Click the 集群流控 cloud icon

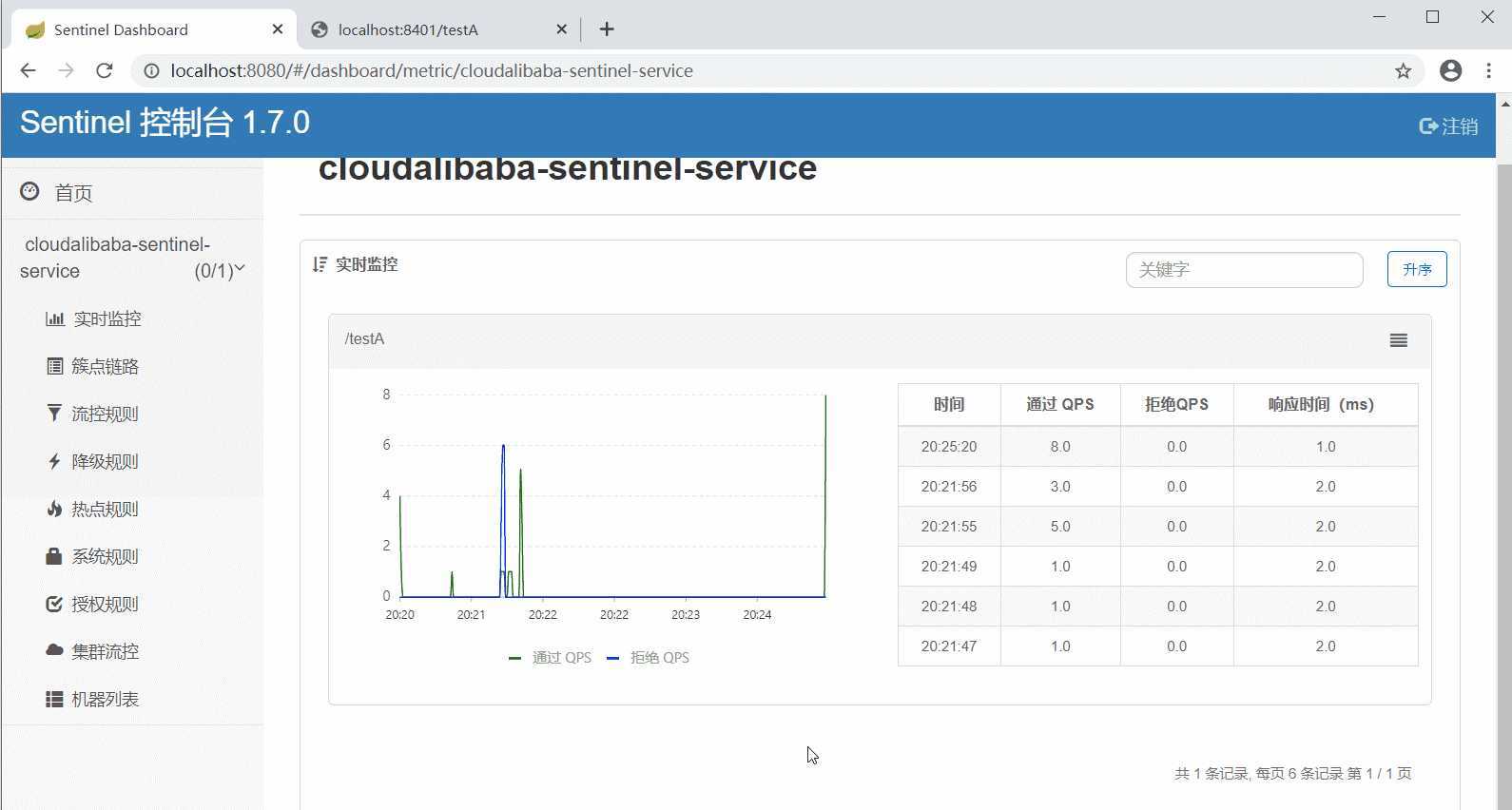(x=54, y=650)
